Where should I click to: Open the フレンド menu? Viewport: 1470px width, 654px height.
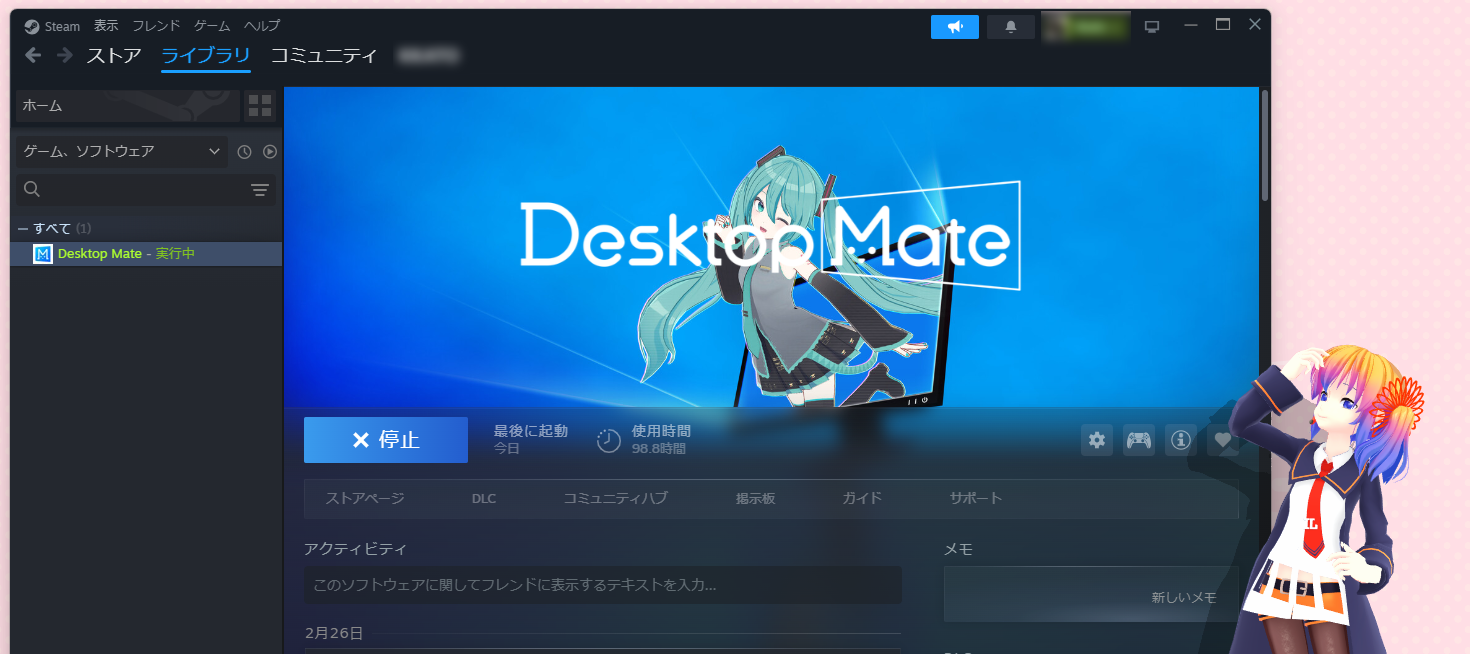point(155,25)
